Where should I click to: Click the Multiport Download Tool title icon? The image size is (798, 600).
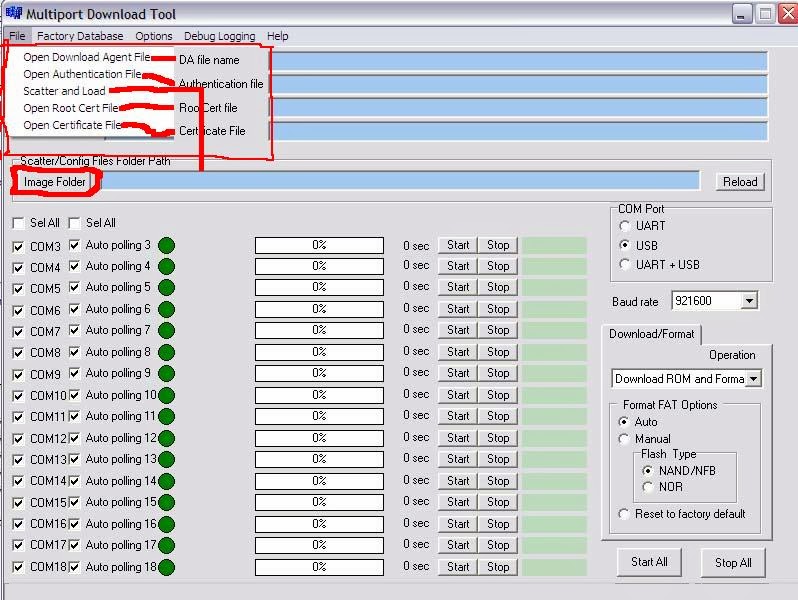pyautogui.click(x=14, y=13)
